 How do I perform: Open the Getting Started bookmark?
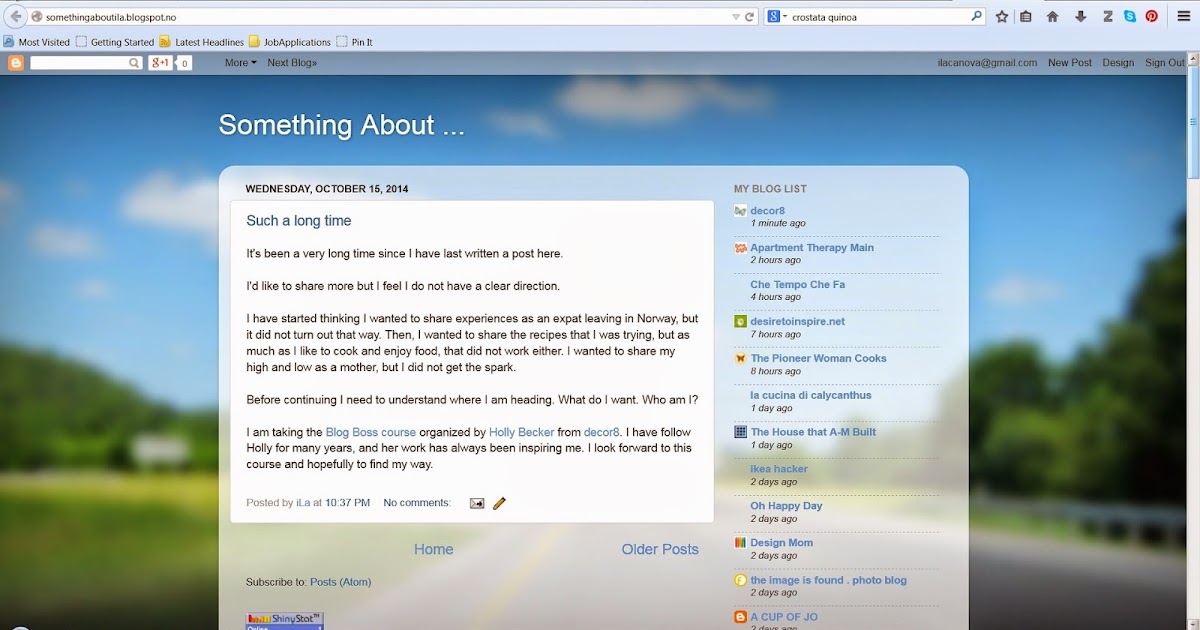click(x=115, y=42)
